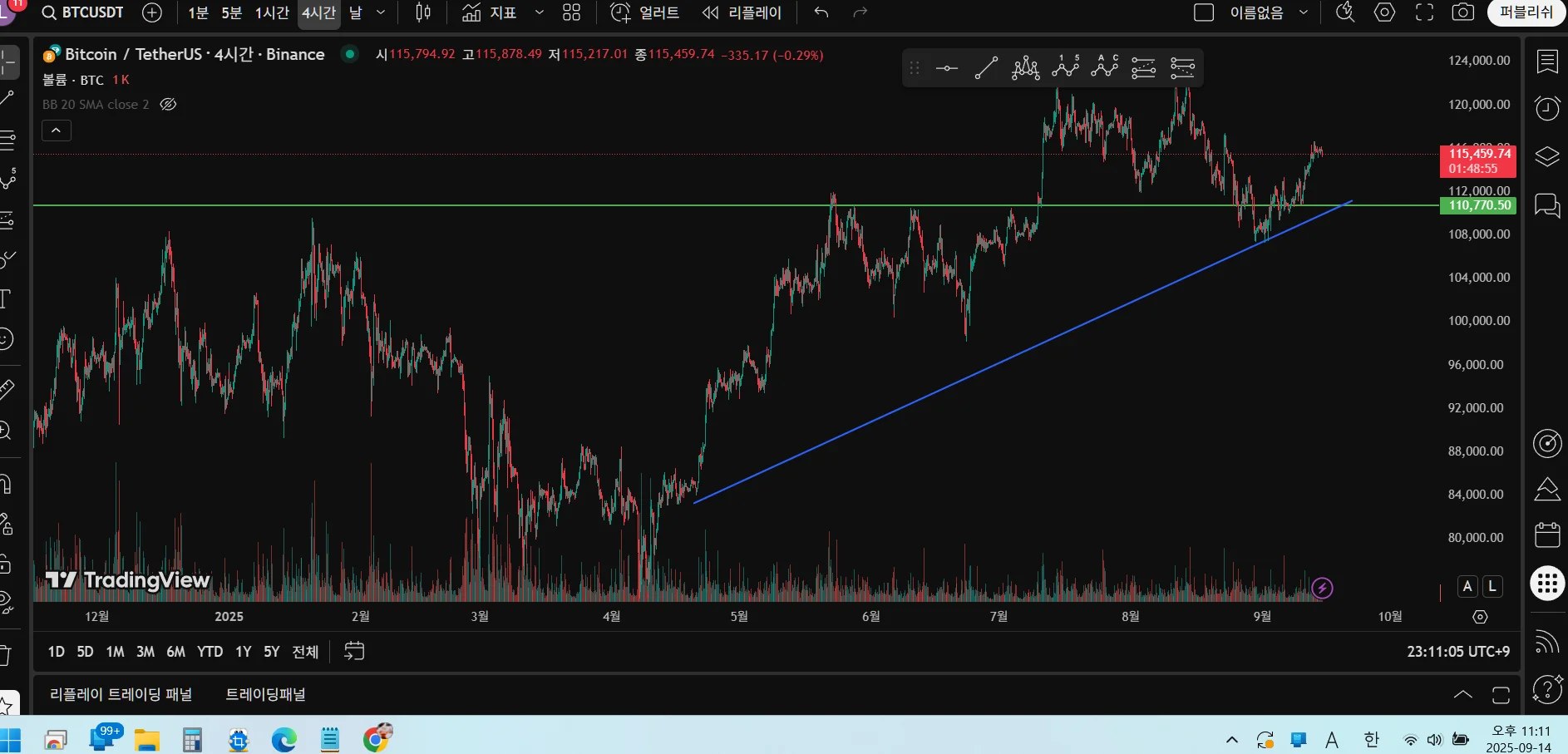Screen dimensions: 1568x754
Task: Take a chart snapshot with camera icon
Action: click(x=1463, y=12)
